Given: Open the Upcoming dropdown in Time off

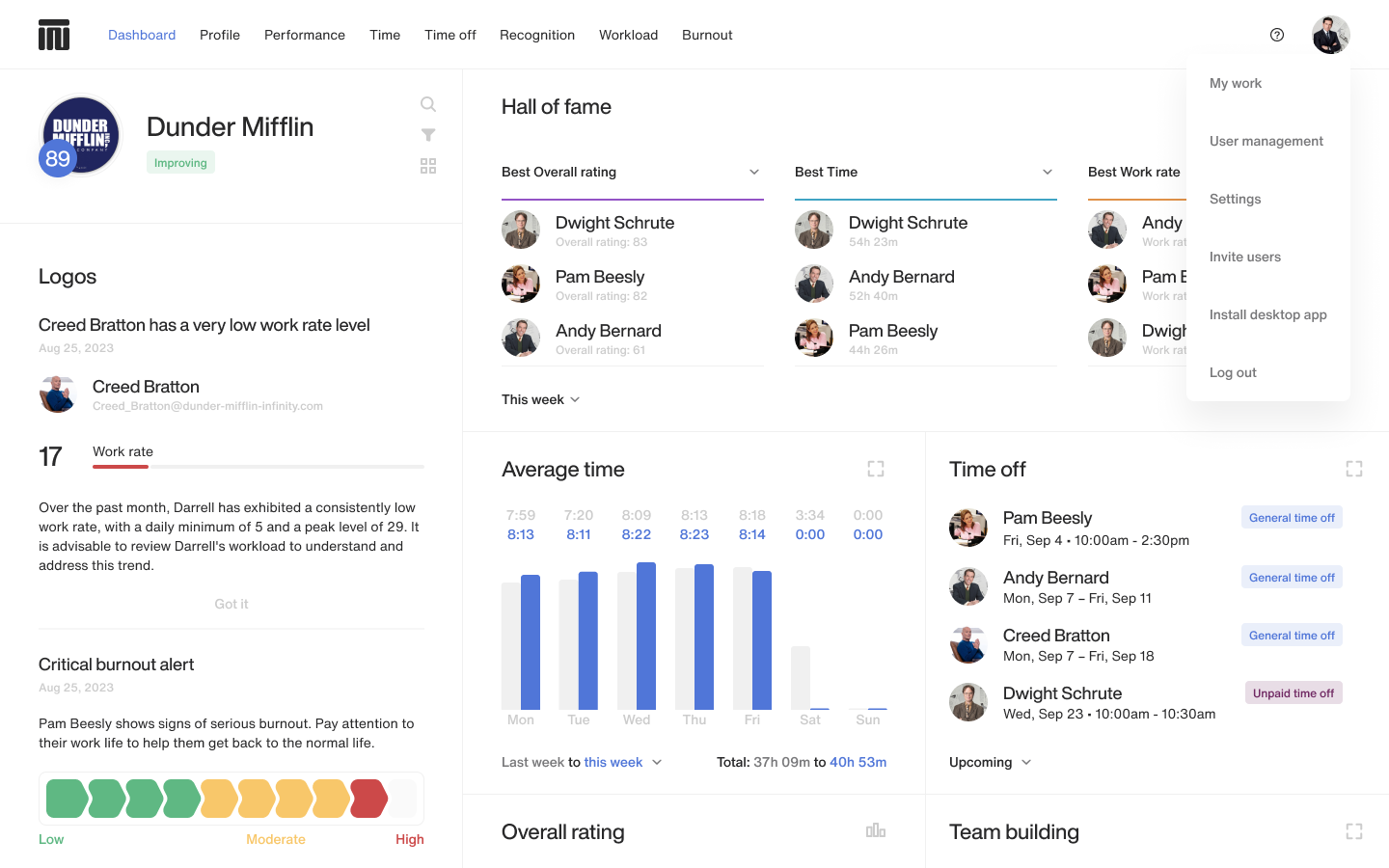Looking at the screenshot, I should (x=990, y=762).
